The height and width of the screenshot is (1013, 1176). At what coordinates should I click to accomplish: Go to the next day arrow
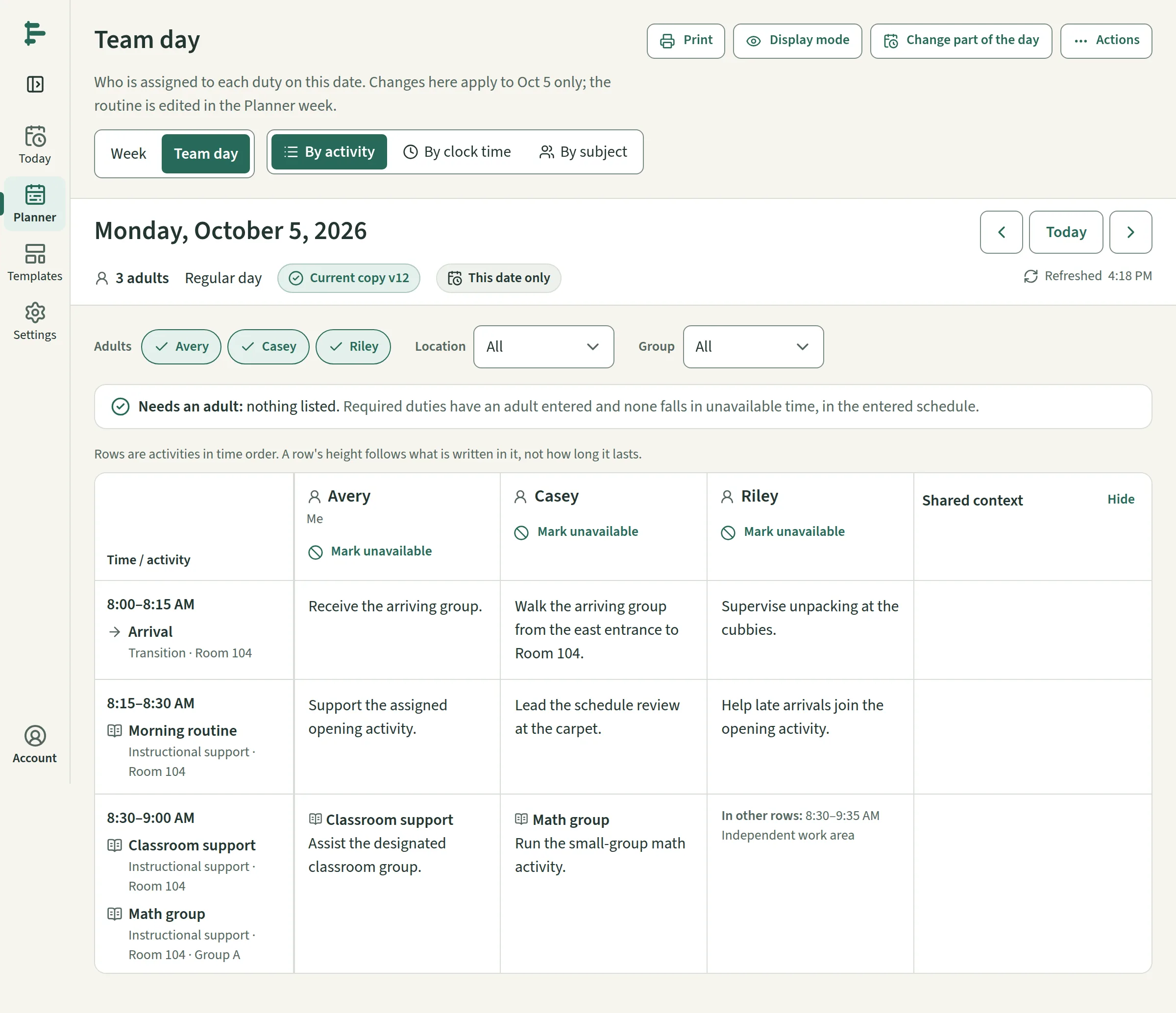tap(1130, 232)
